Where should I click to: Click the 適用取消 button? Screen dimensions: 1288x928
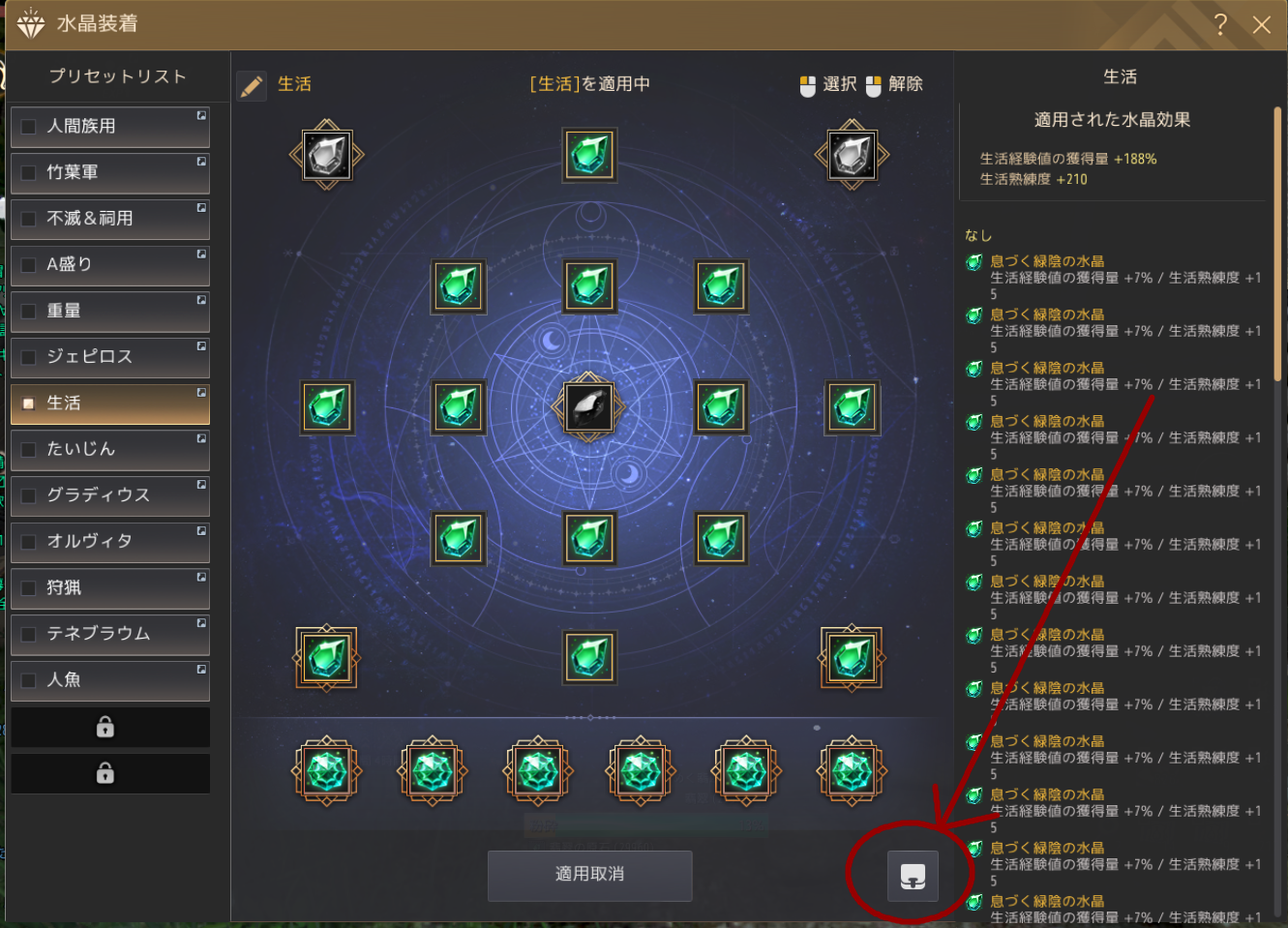coord(589,875)
